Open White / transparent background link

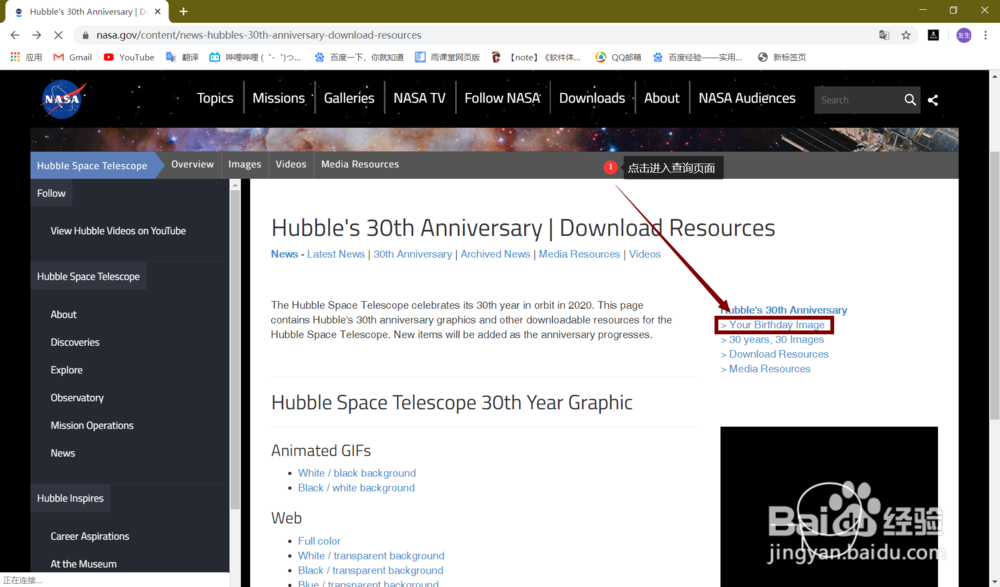coord(371,556)
